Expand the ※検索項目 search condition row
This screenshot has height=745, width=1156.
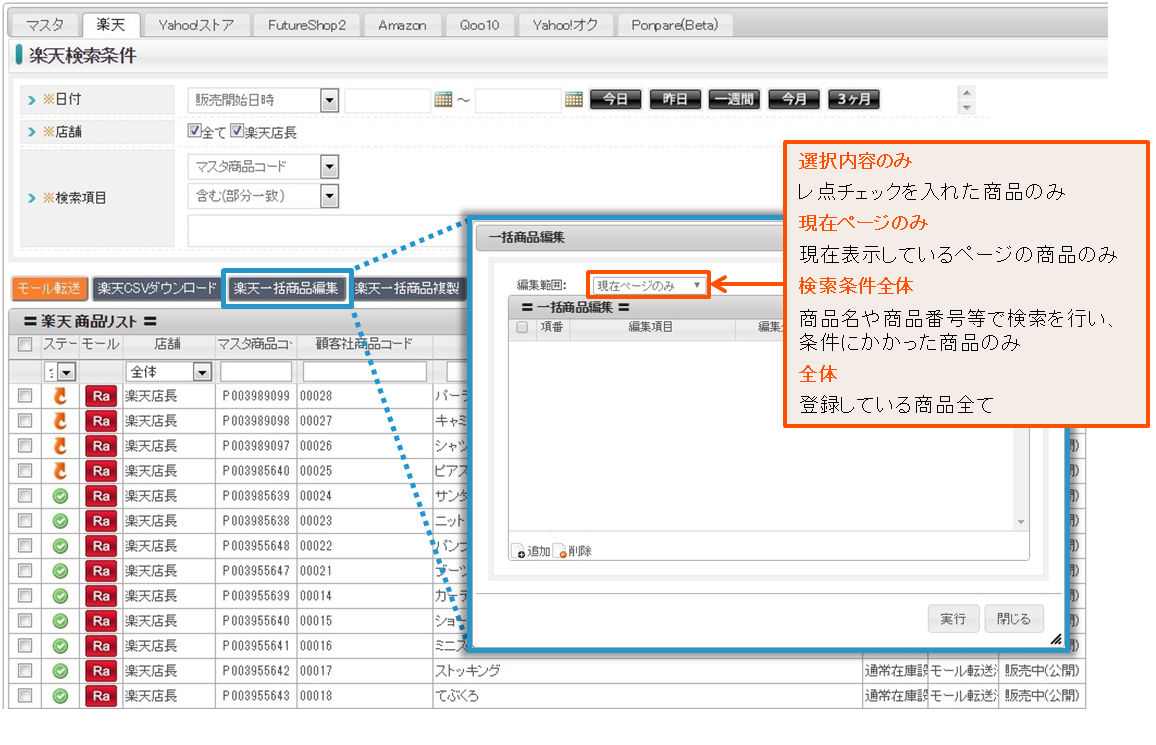pos(31,198)
